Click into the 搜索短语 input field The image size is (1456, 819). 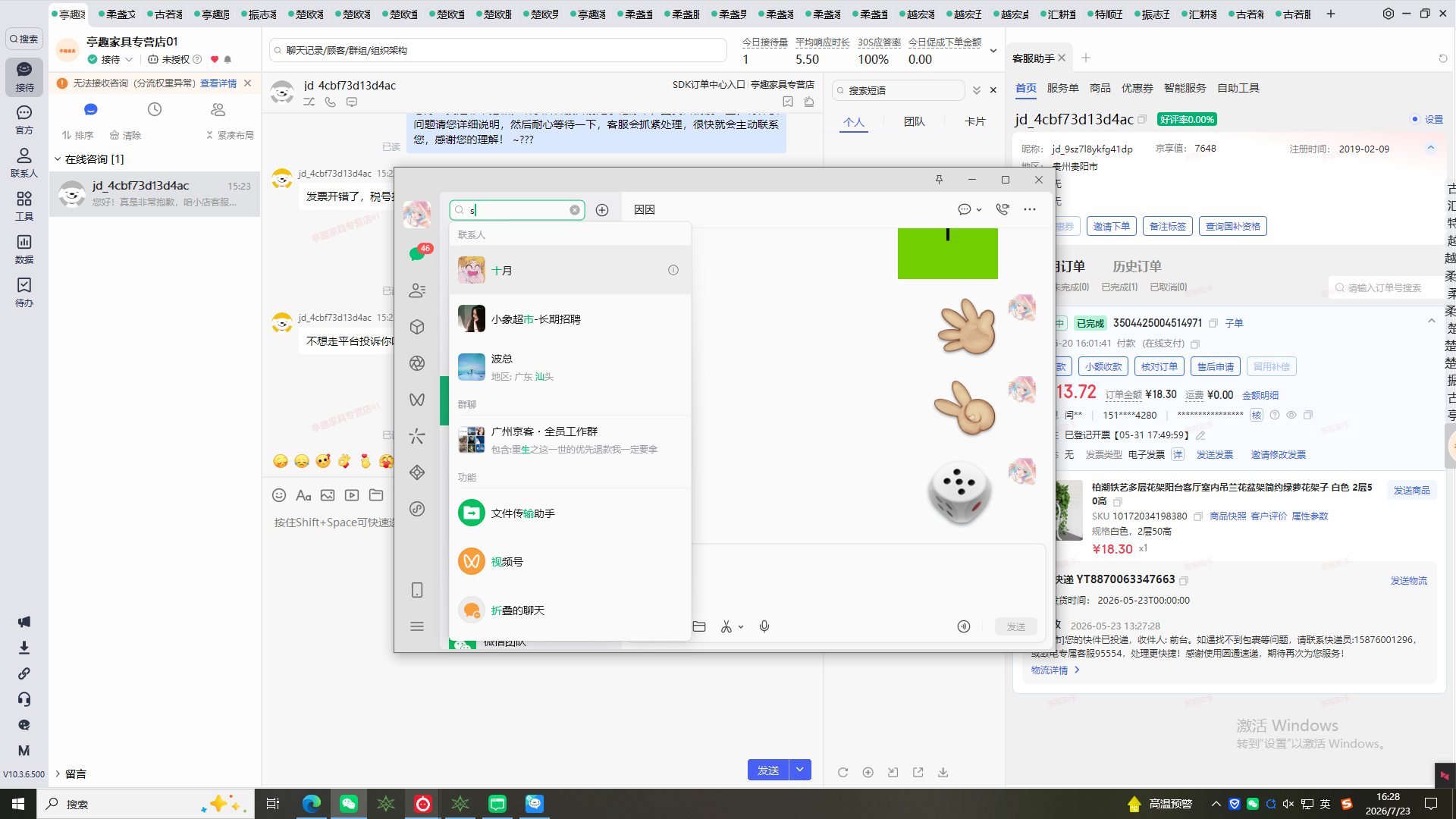[x=898, y=90]
